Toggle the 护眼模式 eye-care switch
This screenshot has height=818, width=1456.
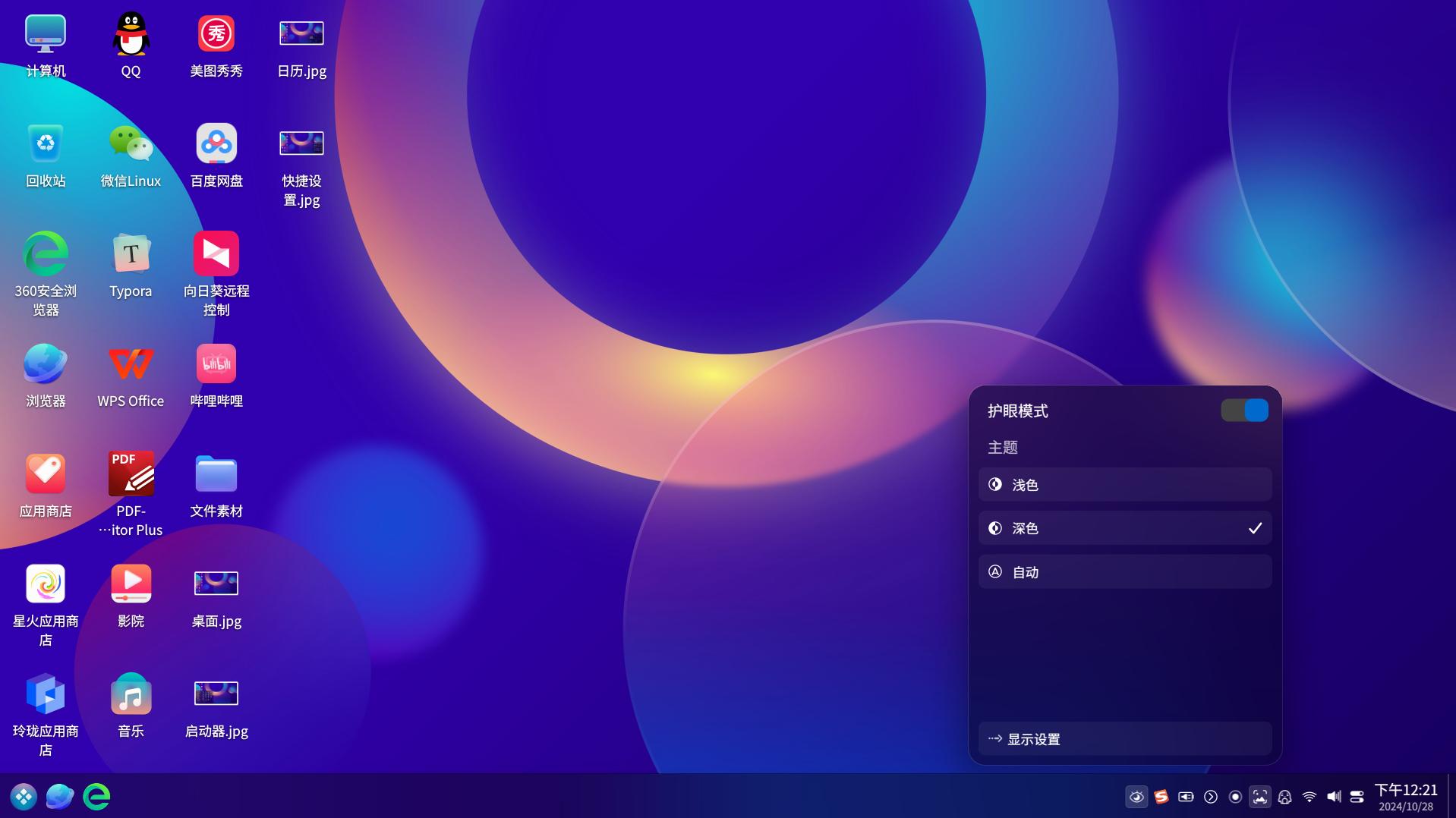pos(1244,411)
